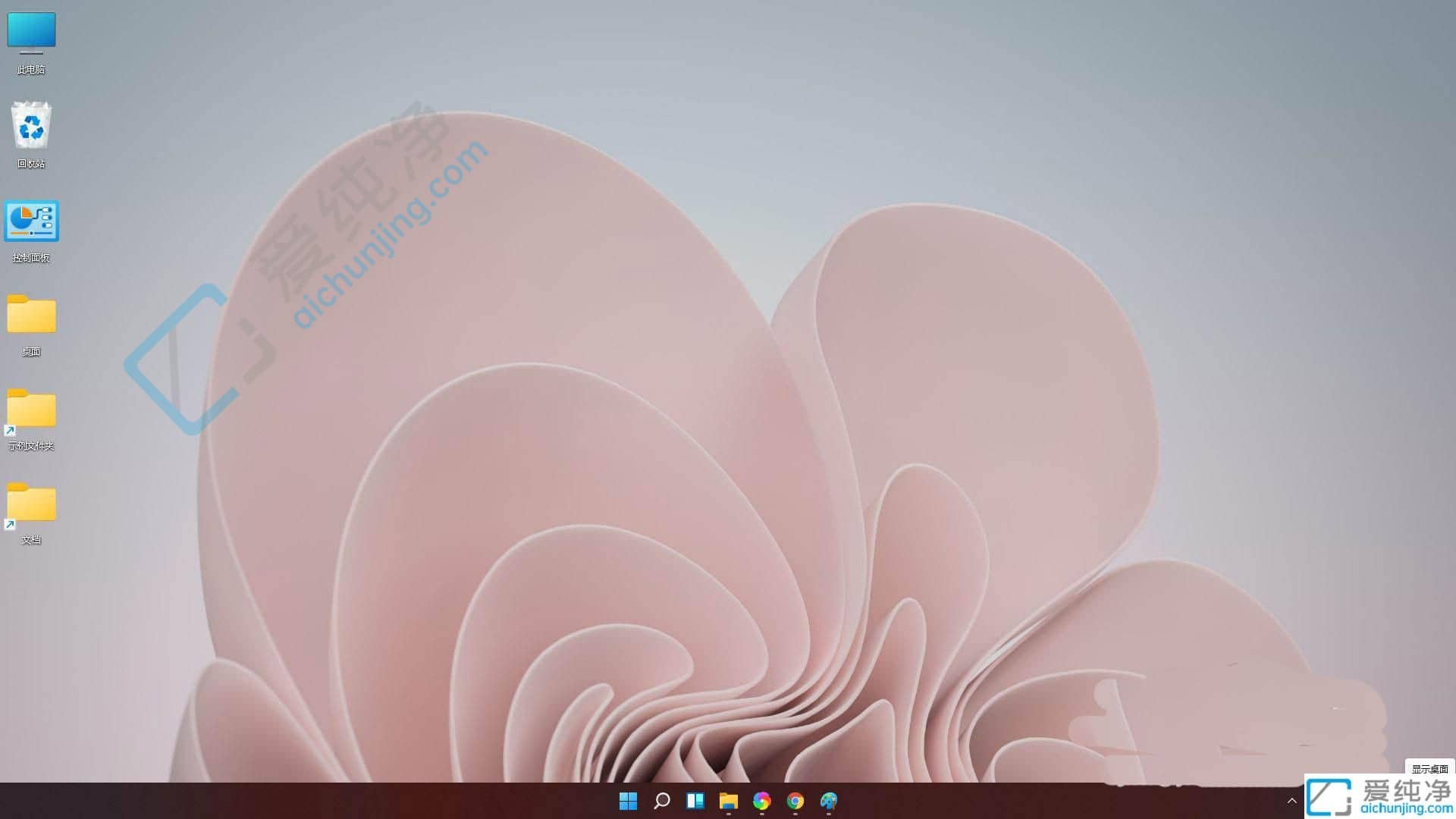Launch File Explorer from the taskbar
Image resolution: width=1456 pixels, height=819 pixels.
729,800
